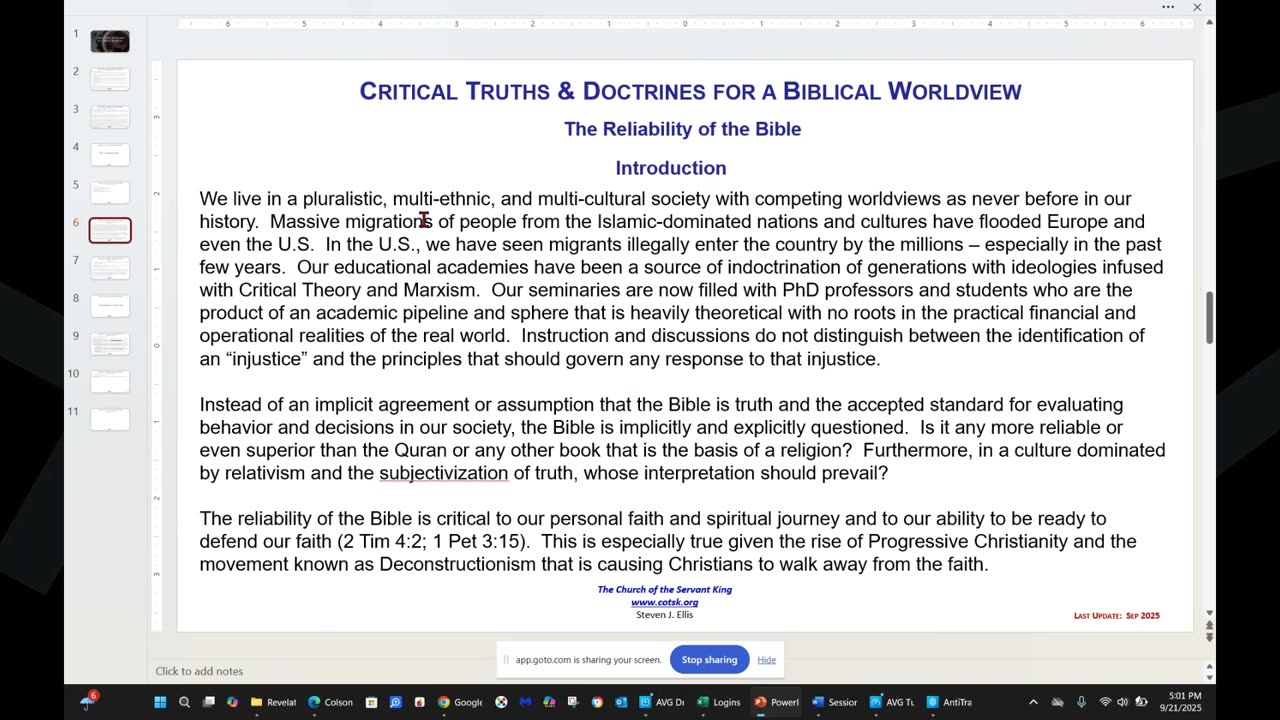The image size is (1280, 720).
Task: Open the www.cotsk.org link on slide
Action: pos(664,602)
